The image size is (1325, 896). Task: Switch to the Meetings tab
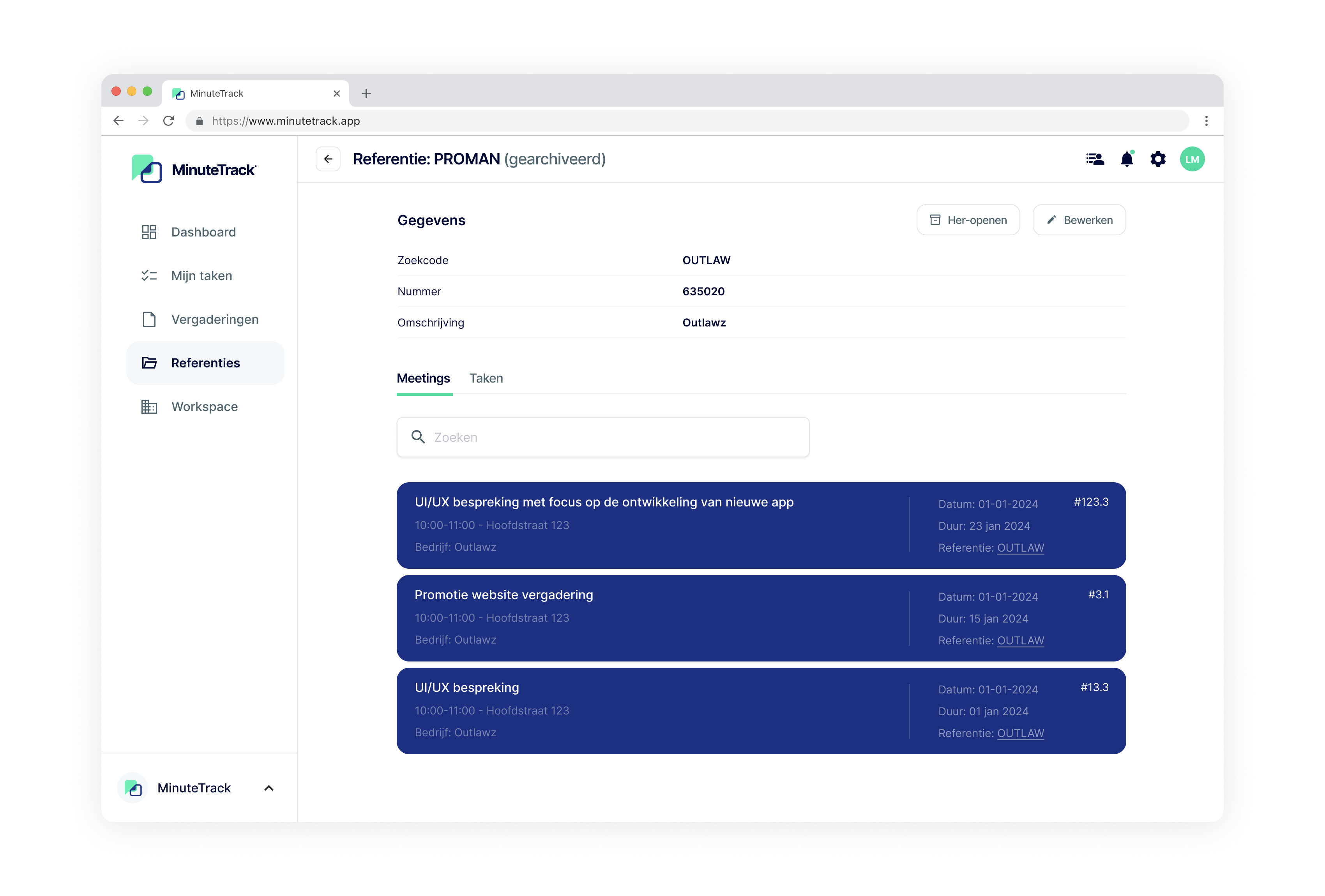pos(424,379)
